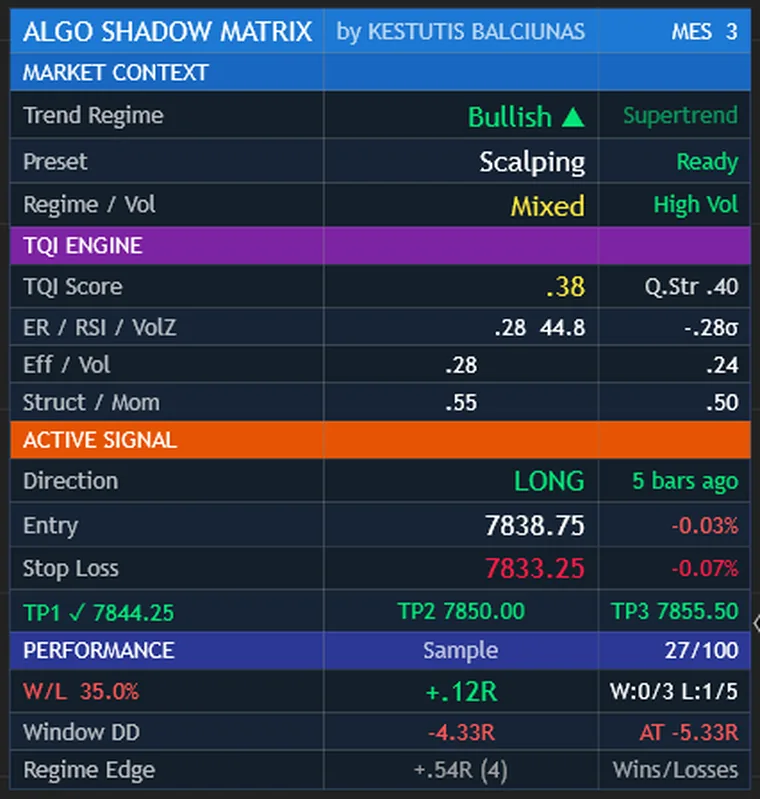Click the TP3 7855.50 target
760x799 pixels.
pyautogui.click(x=674, y=611)
